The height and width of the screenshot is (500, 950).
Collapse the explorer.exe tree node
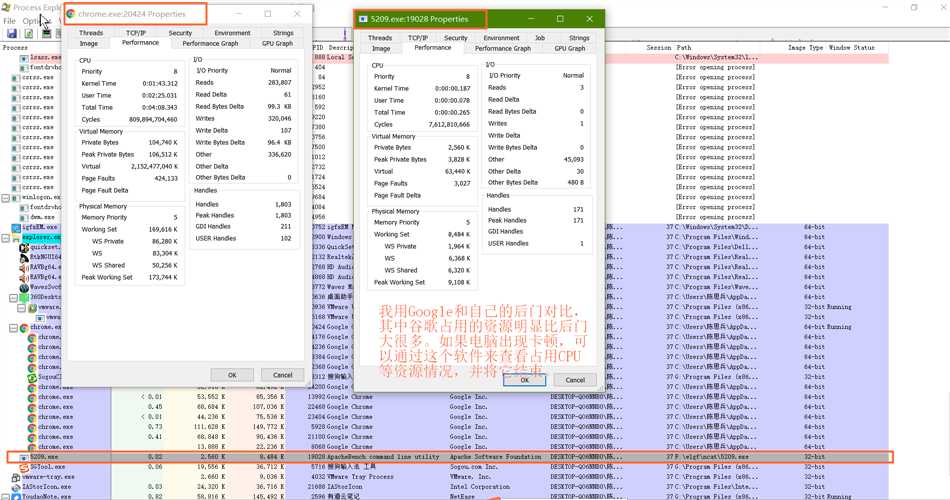click(x=5, y=238)
